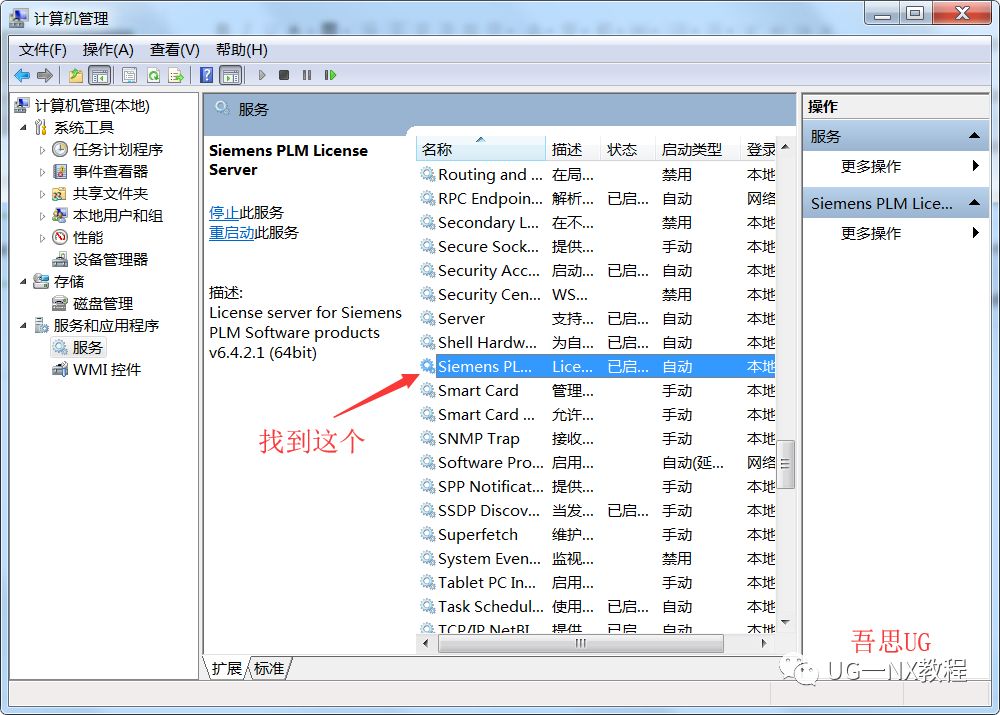1000x715 pixels.
Task: Expand the 本地用户和组 node arrow
Action: [x=42, y=216]
